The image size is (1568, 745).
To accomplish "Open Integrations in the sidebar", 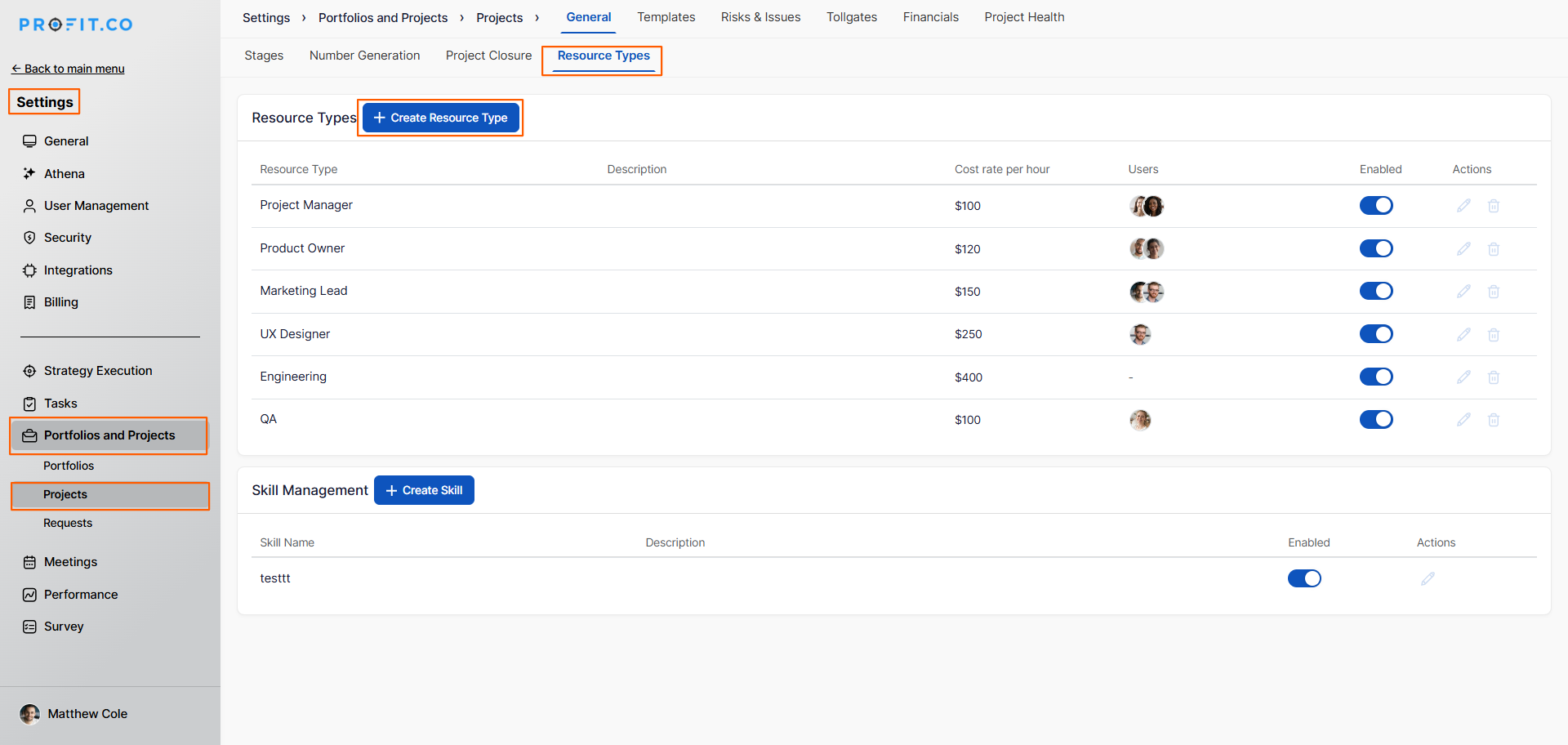I will 78,270.
